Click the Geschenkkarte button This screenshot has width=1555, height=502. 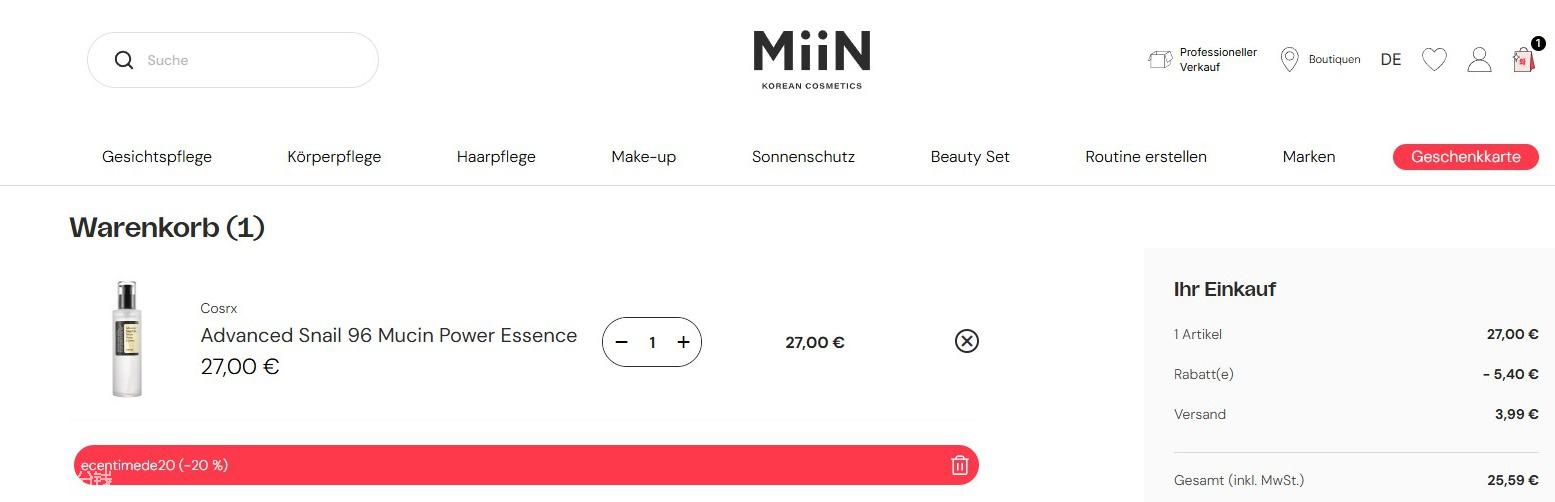click(1465, 157)
